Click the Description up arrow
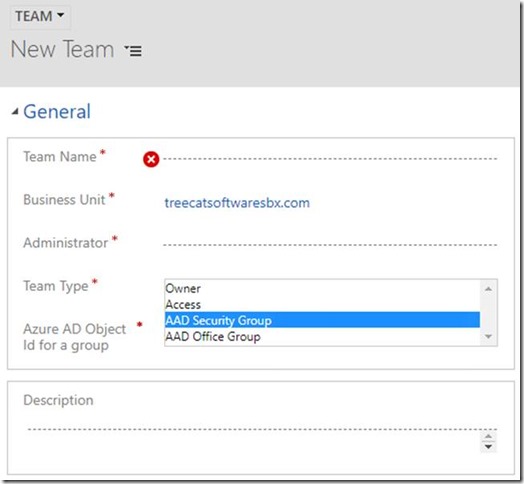This screenshot has width=524, height=484. tap(488, 436)
